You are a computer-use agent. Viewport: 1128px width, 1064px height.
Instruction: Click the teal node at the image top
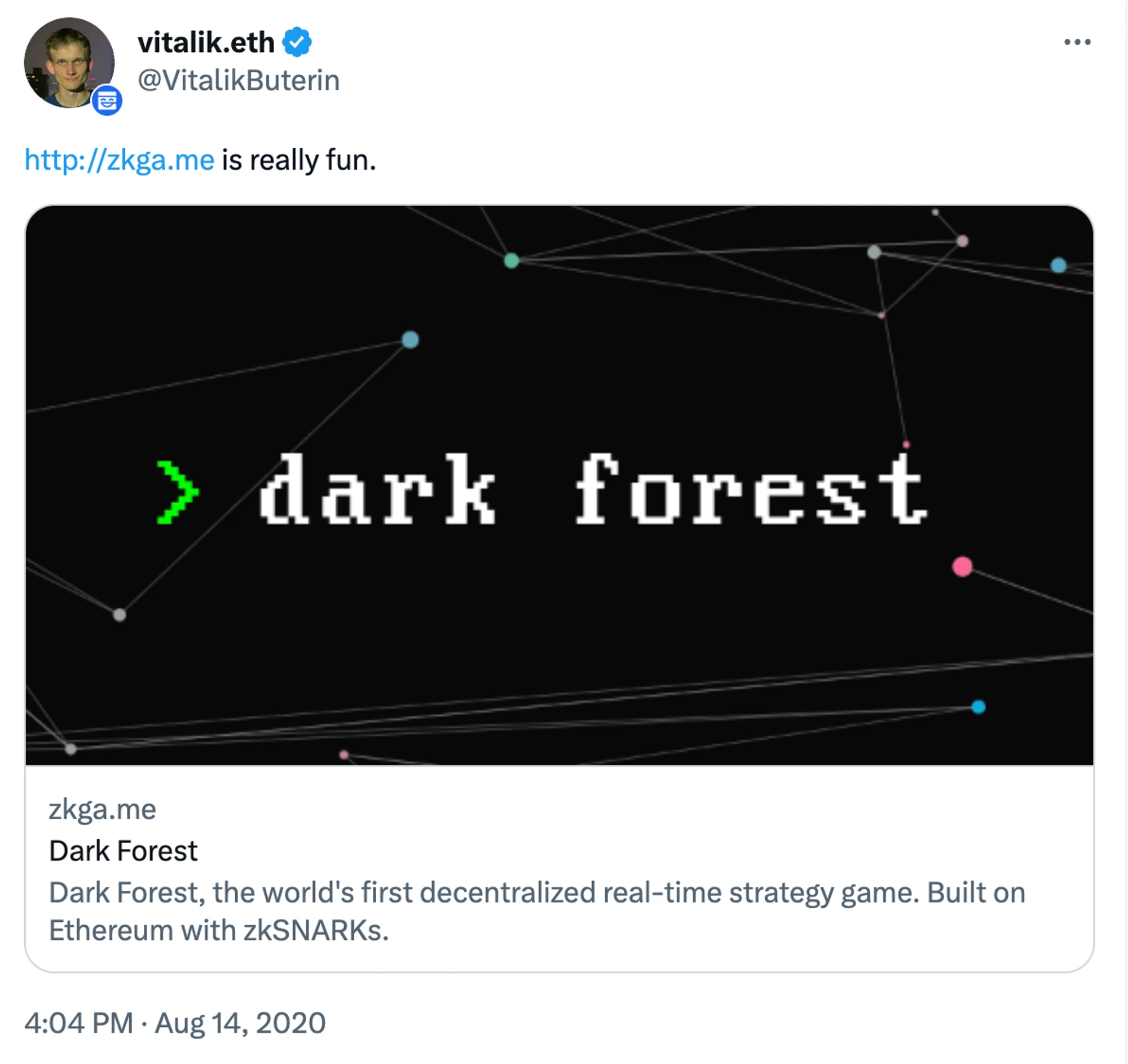512,261
